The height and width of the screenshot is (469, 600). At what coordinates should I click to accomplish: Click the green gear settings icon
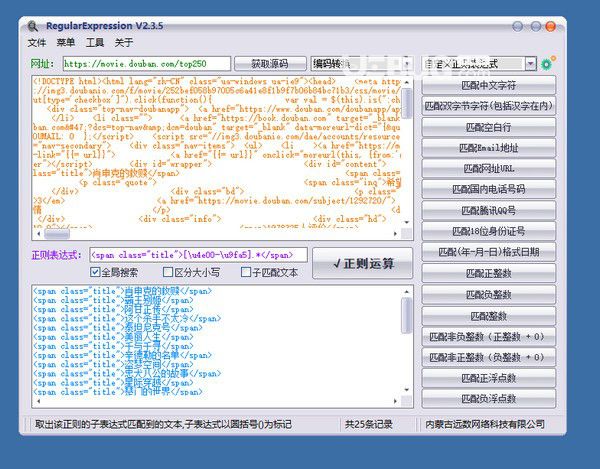547,64
